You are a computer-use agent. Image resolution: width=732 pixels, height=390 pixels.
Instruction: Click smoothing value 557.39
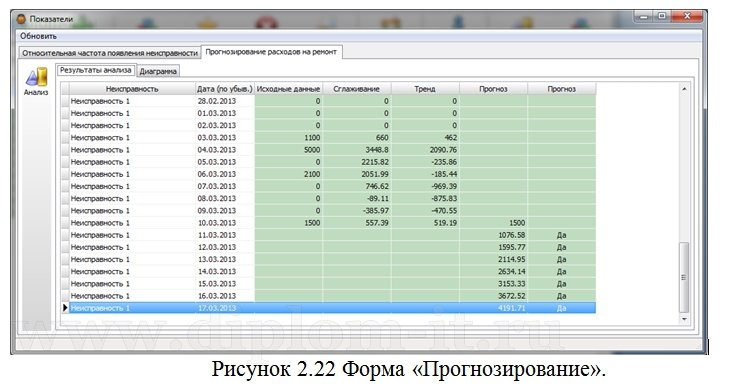[377, 223]
